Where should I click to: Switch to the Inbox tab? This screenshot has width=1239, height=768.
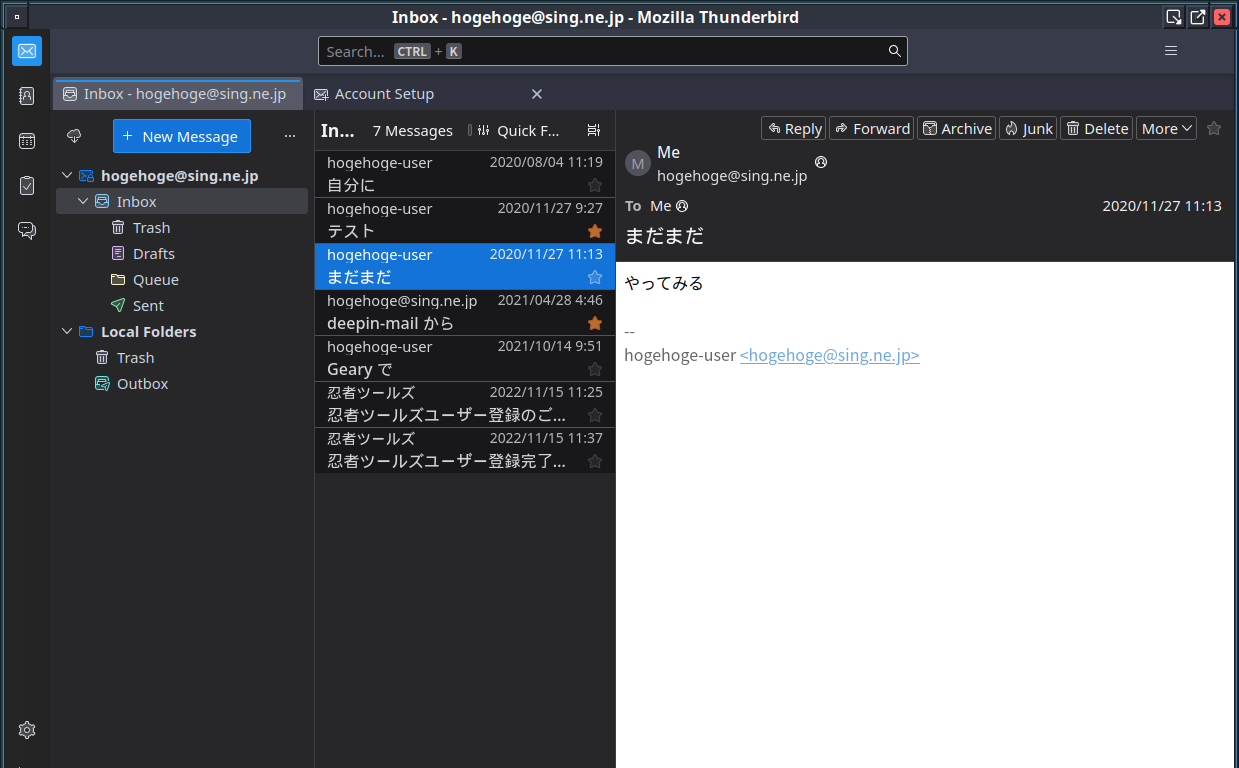coord(177,94)
